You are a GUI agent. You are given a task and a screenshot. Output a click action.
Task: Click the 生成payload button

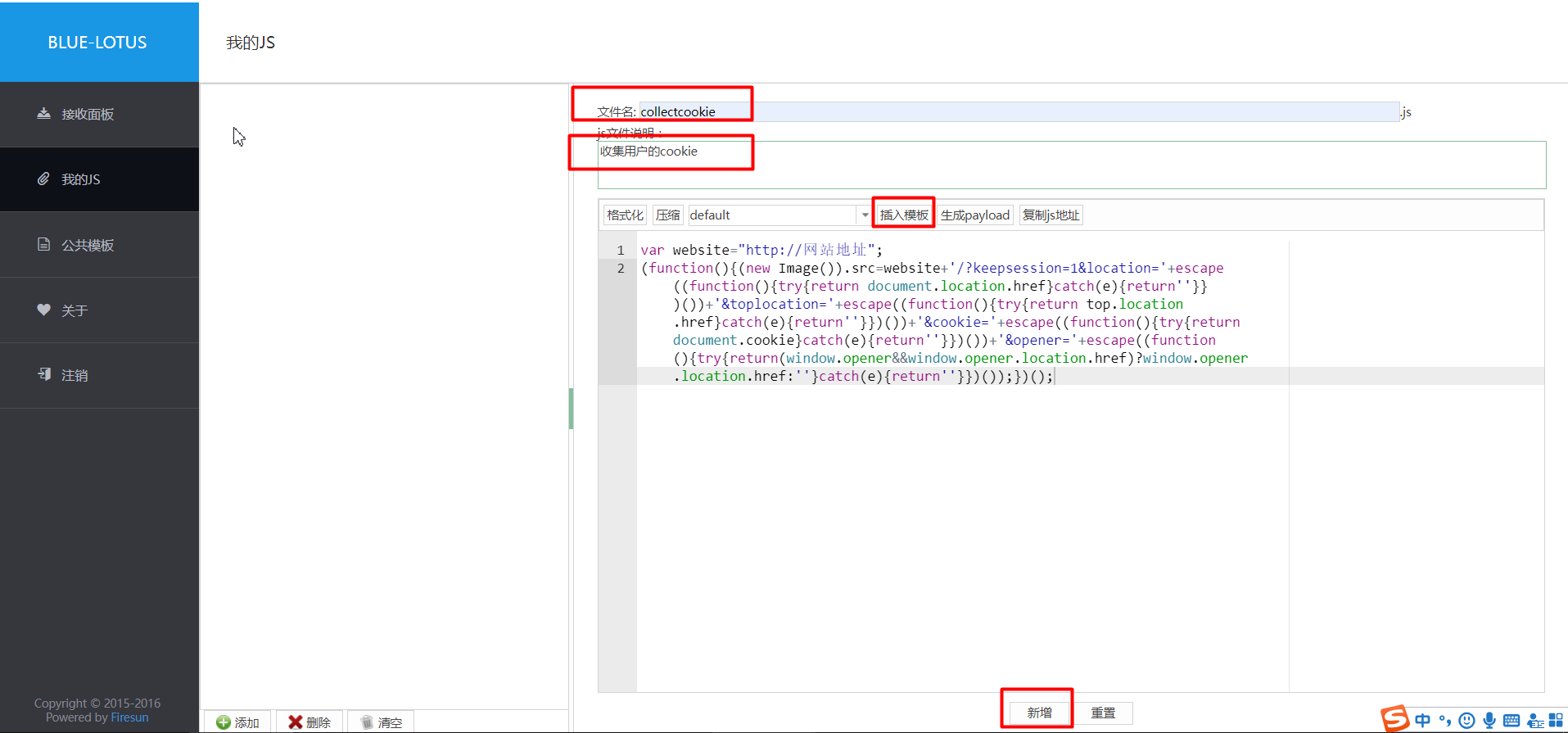974,215
